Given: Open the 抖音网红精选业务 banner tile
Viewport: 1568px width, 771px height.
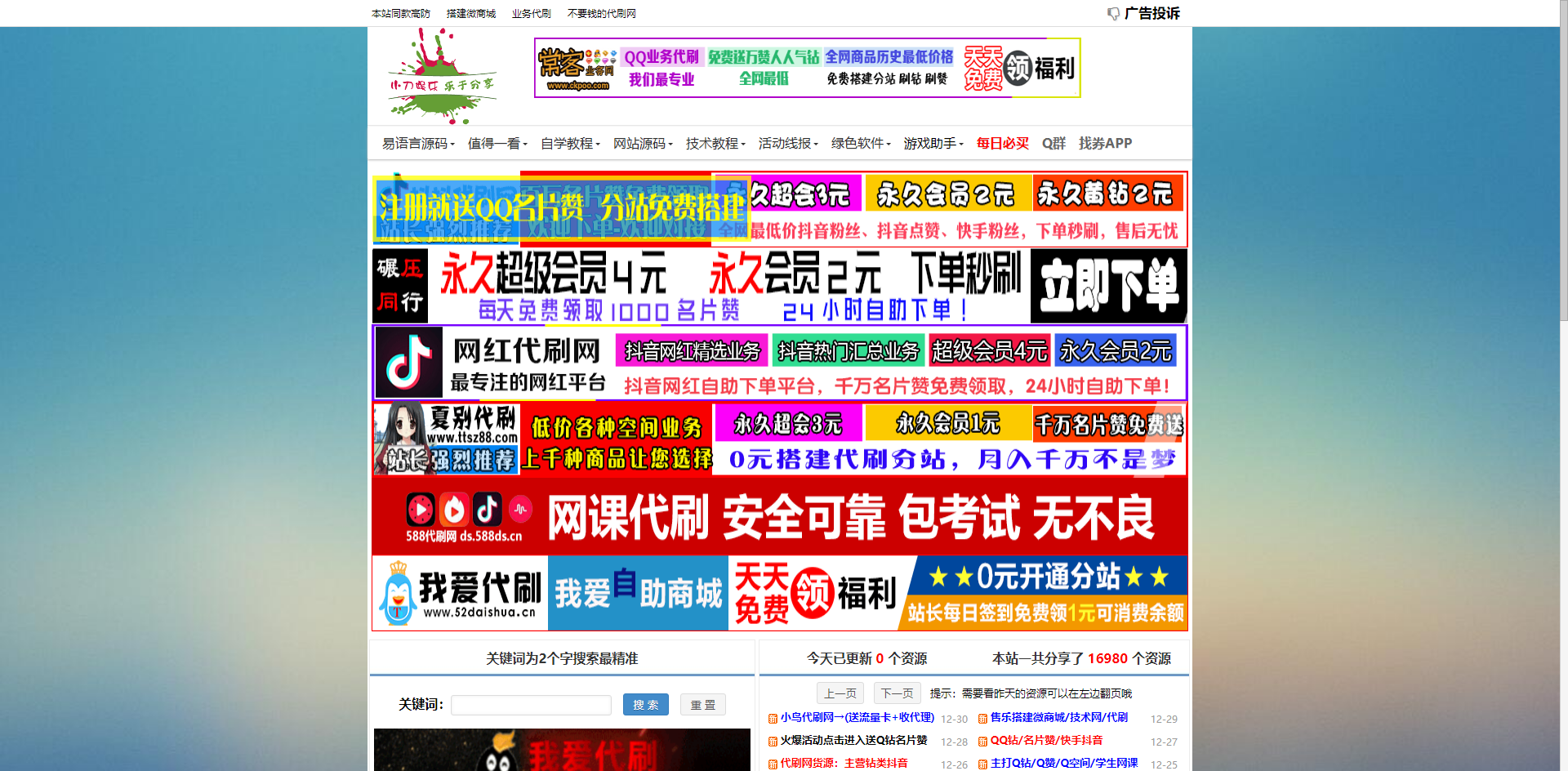Looking at the screenshot, I should 692,351.
